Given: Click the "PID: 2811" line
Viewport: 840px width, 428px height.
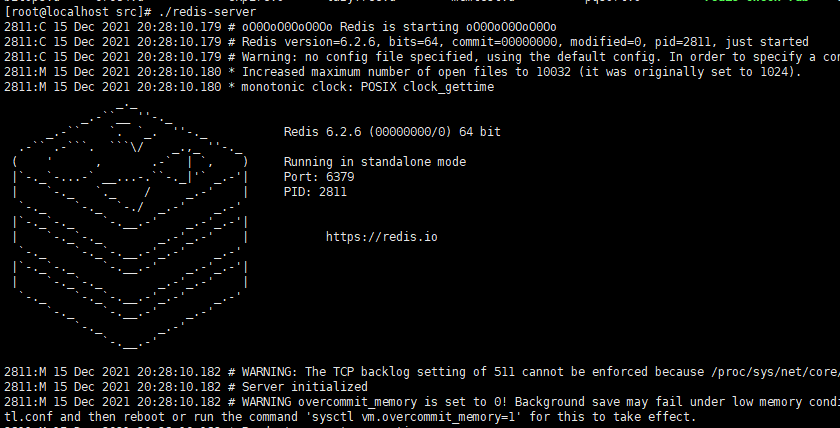Looking at the screenshot, I should [x=315, y=192].
